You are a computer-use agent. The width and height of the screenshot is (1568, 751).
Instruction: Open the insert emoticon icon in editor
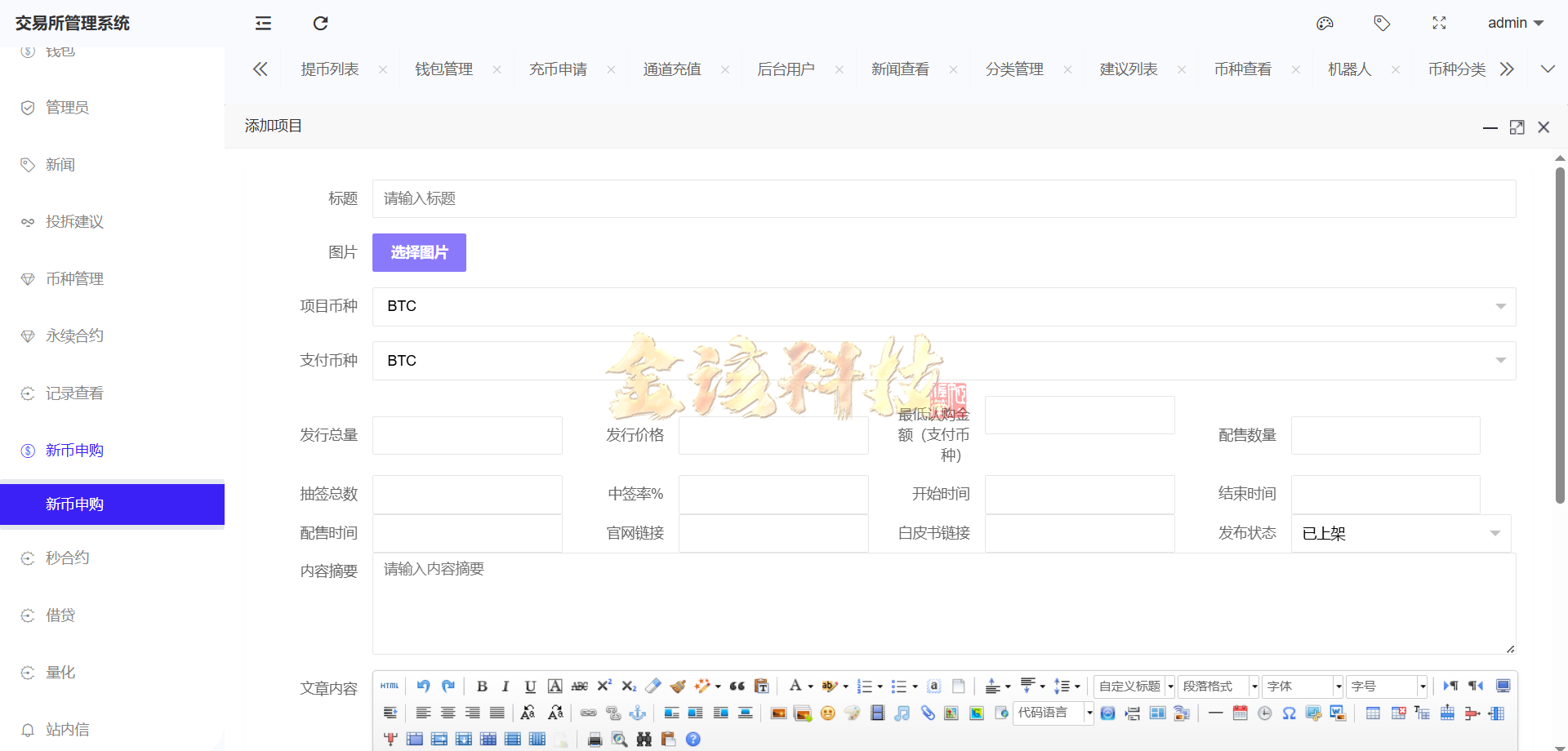pyautogui.click(x=828, y=713)
